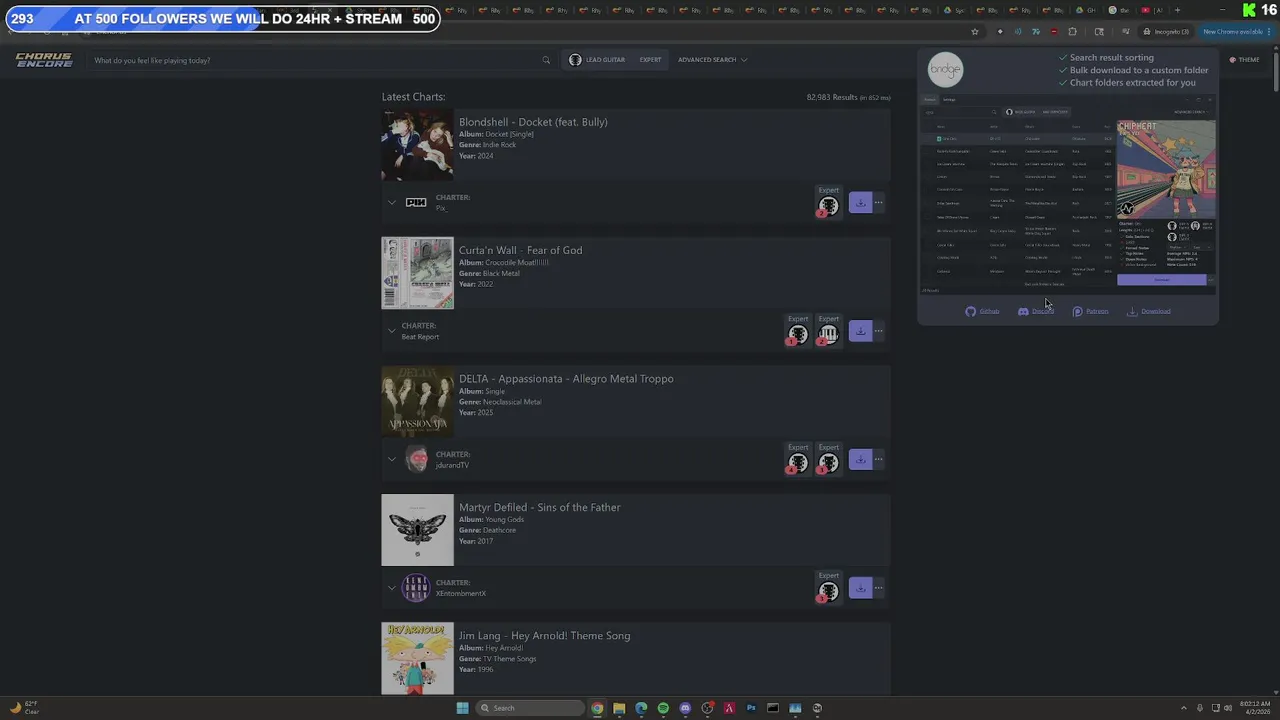
Task: Open a new browser tab with plus
Action: click(1177, 10)
